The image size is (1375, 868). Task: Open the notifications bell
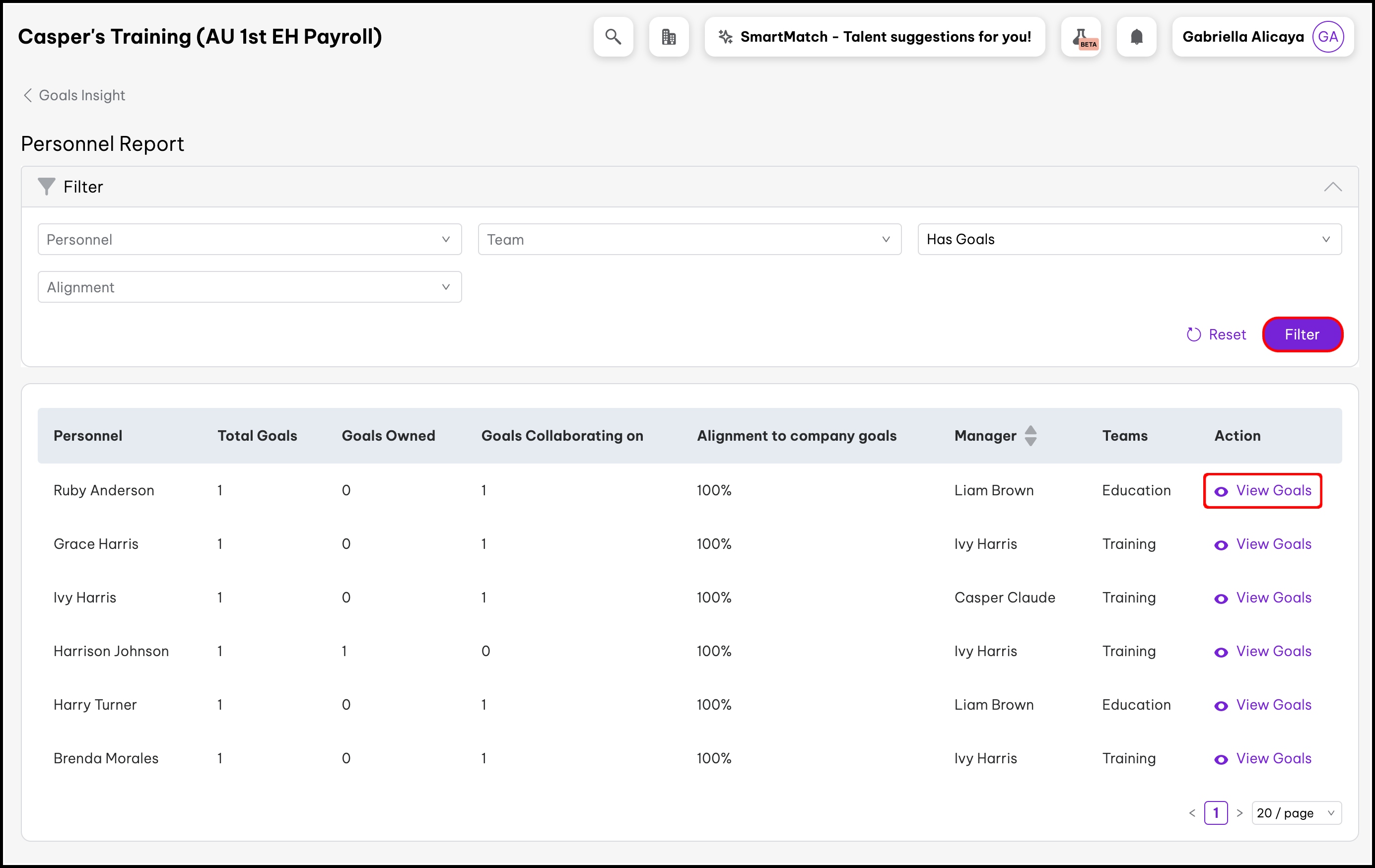[x=1136, y=37]
